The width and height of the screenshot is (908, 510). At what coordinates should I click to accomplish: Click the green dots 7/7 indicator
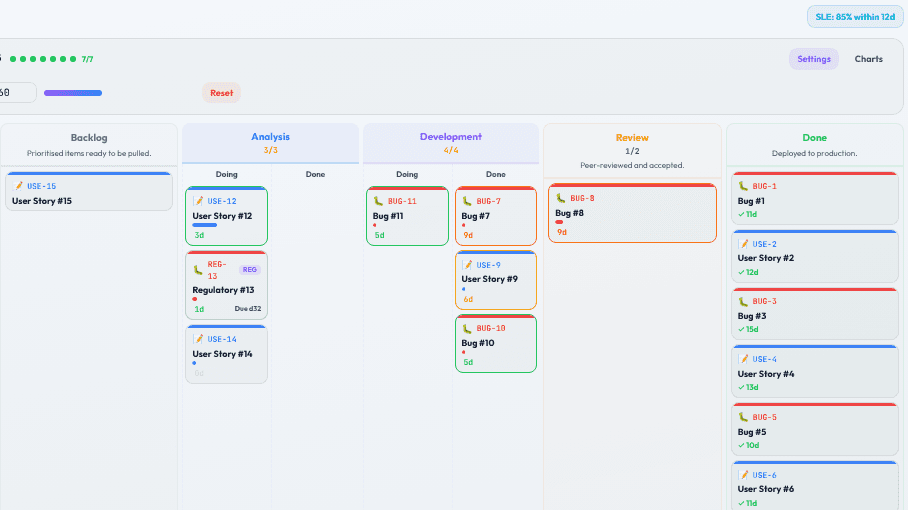[x=52, y=59]
